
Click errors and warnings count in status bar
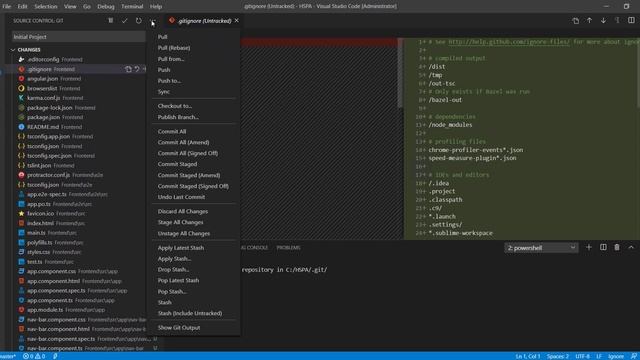pos(34,356)
